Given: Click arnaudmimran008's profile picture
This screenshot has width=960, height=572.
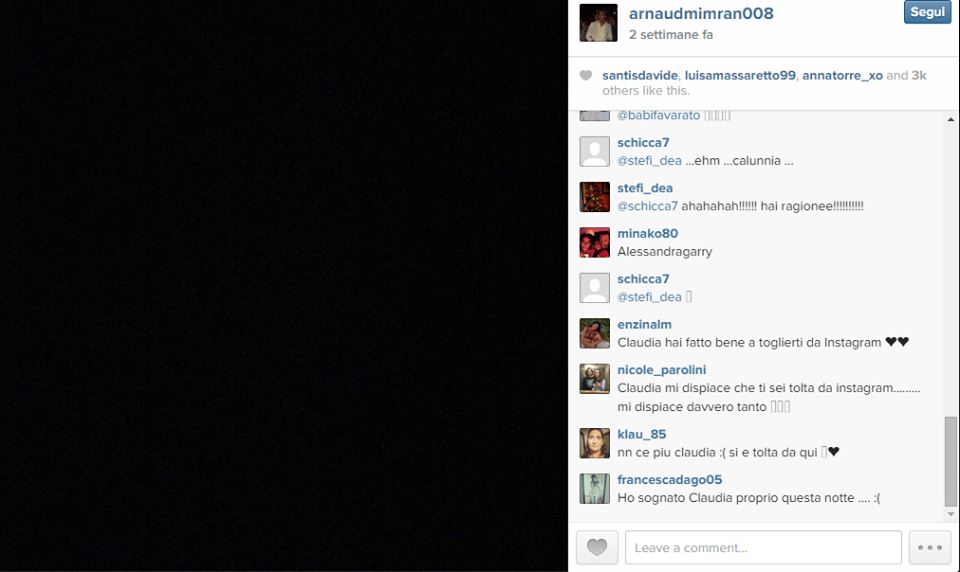Looking at the screenshot, I should (598, 23).
